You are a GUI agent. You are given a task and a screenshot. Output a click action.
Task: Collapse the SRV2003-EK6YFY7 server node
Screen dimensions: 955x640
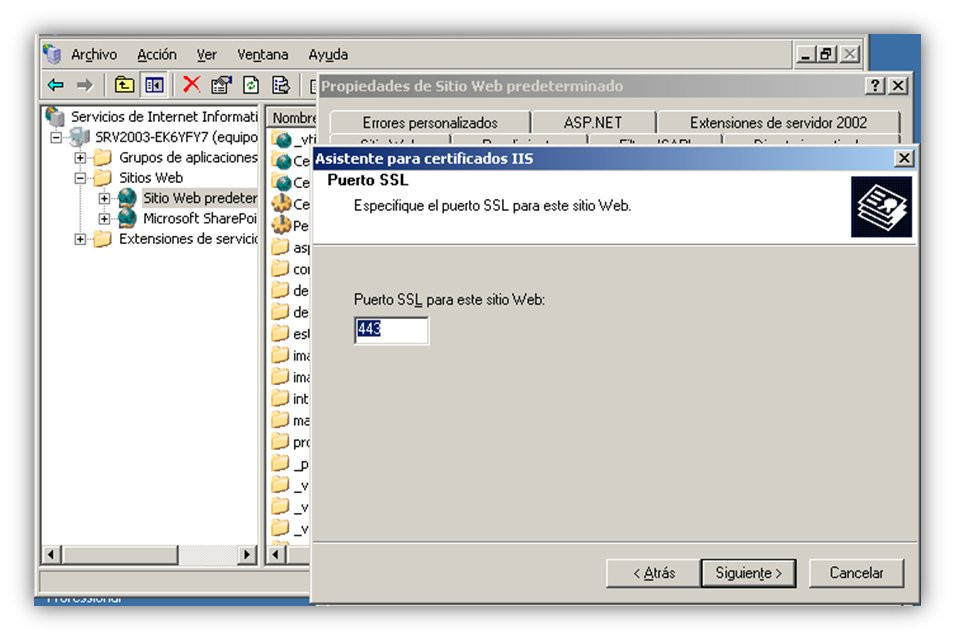pos(56,138)
